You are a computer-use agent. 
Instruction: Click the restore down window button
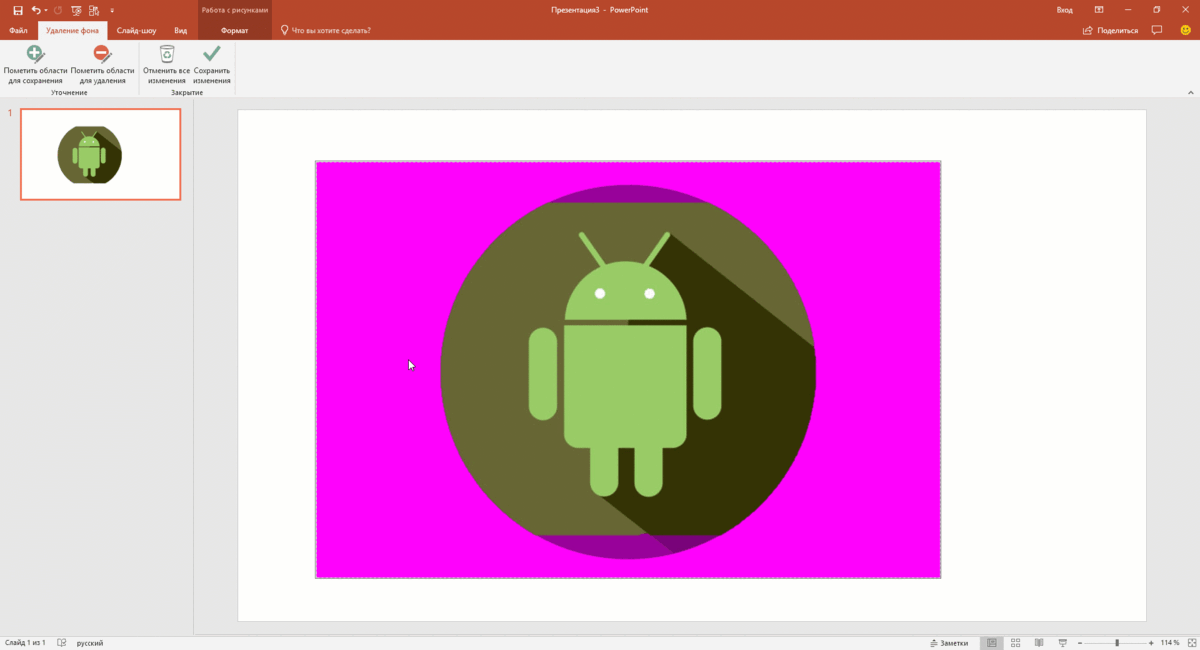1157,10
